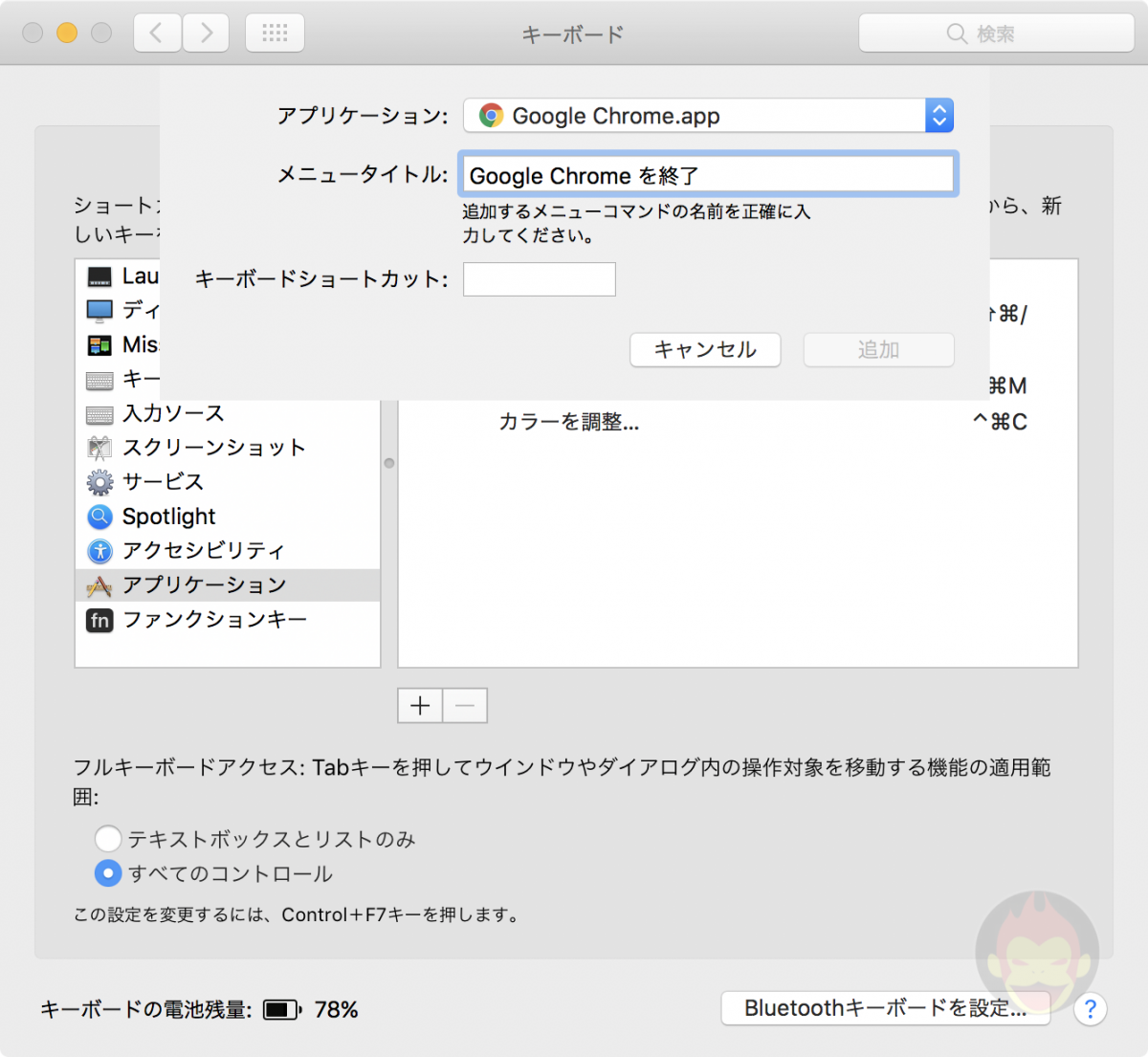Open help via the question mark icon
Image resolution: width=1148 pixels, height=1057 pixels.
(x=1090, y=1009)
